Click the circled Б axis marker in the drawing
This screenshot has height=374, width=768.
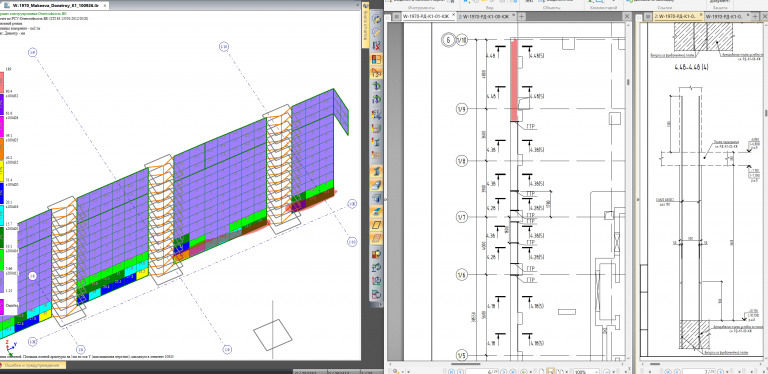point(447,40)
